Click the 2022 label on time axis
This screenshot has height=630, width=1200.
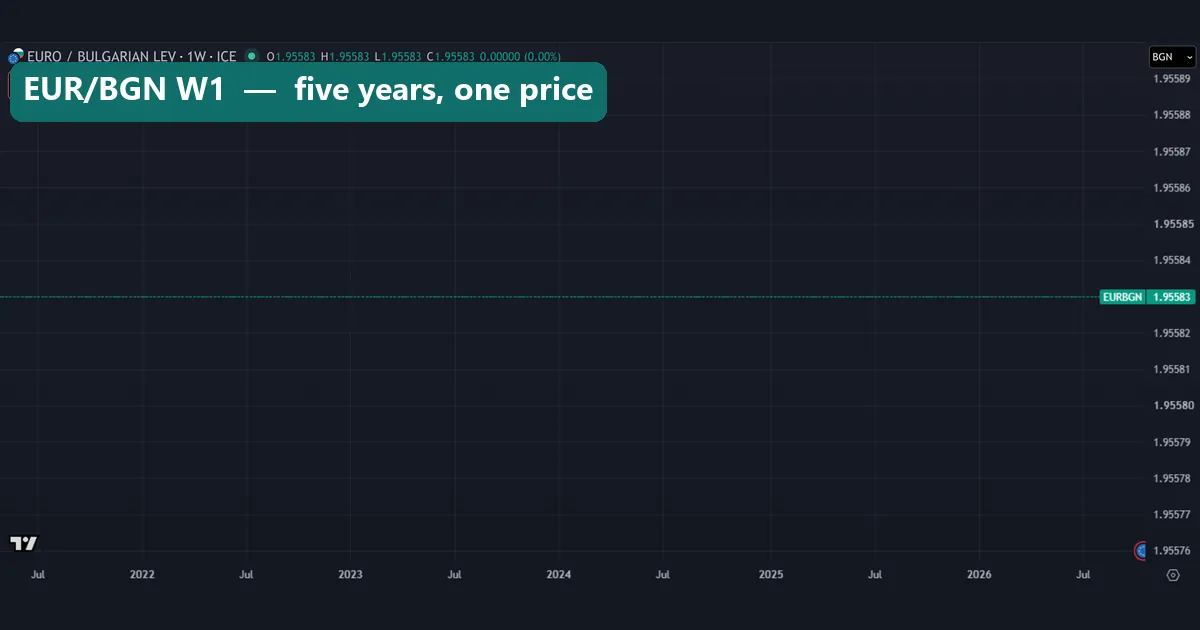143,575
